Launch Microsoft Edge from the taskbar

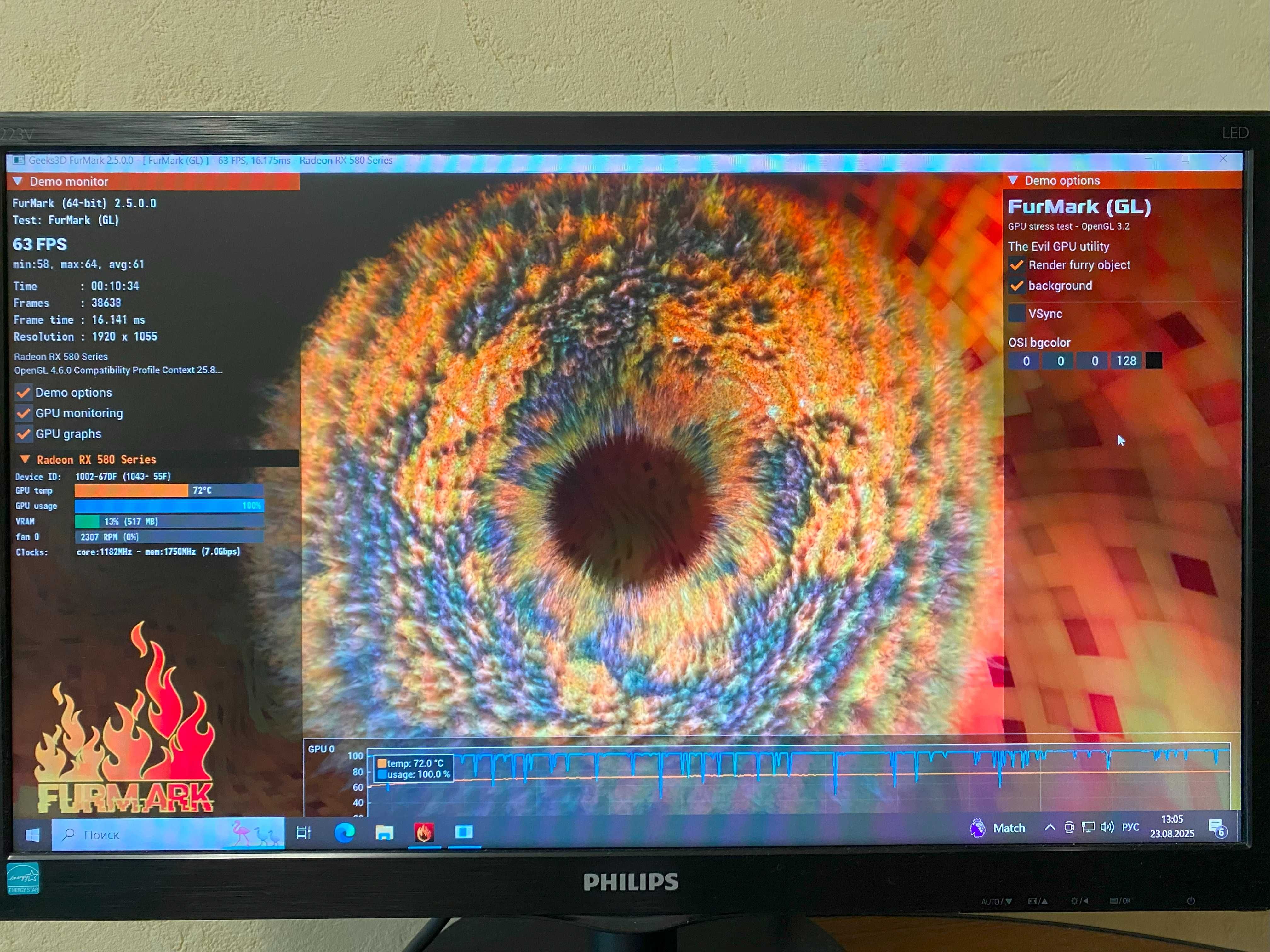[345, 833]
